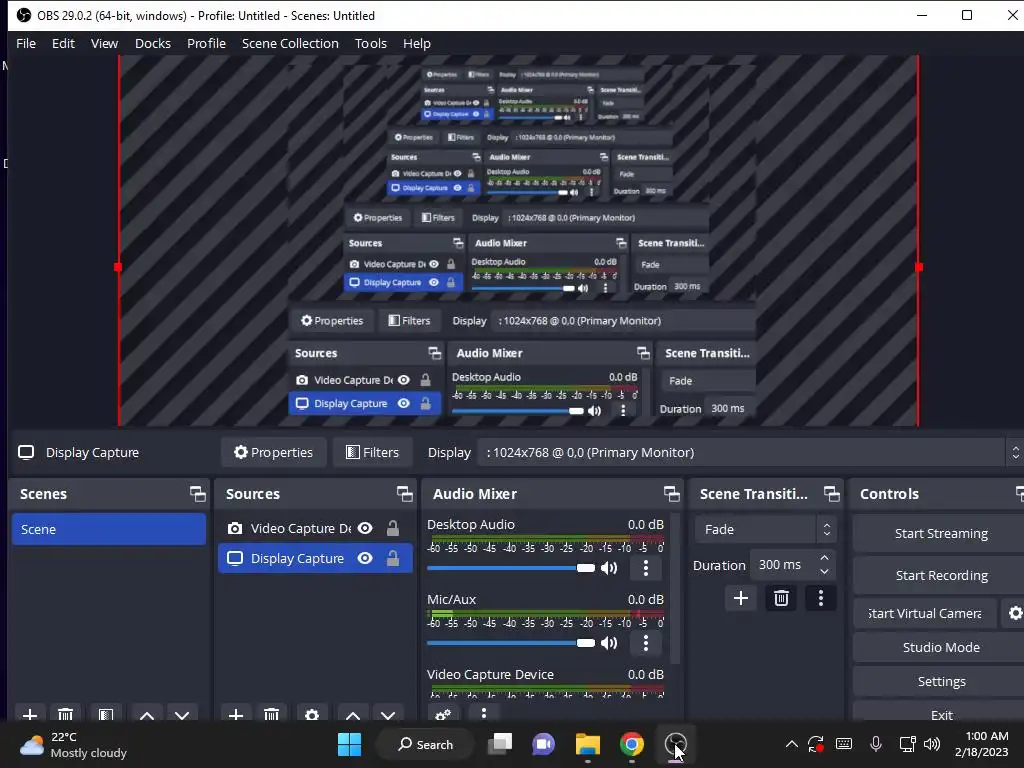Open the File menu
Viewport: 1024px width, 768px height.
[26, 43]
